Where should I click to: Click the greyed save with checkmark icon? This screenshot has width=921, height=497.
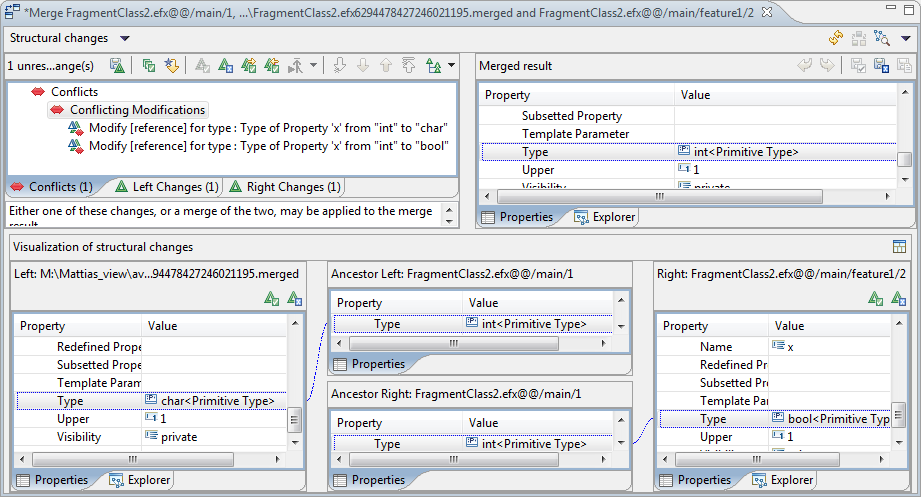[858, 65]
